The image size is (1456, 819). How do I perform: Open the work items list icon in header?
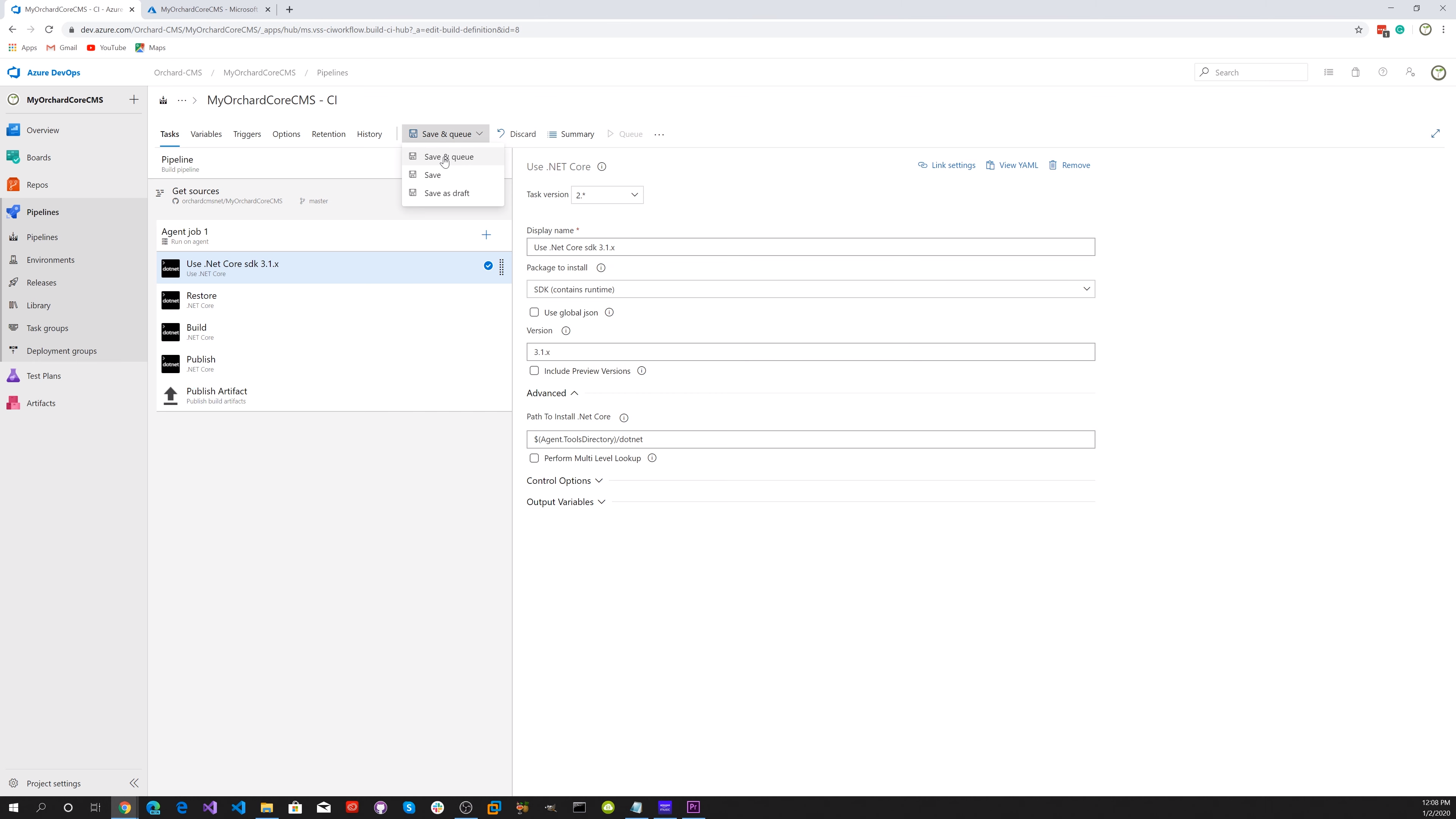point(1328,72)
